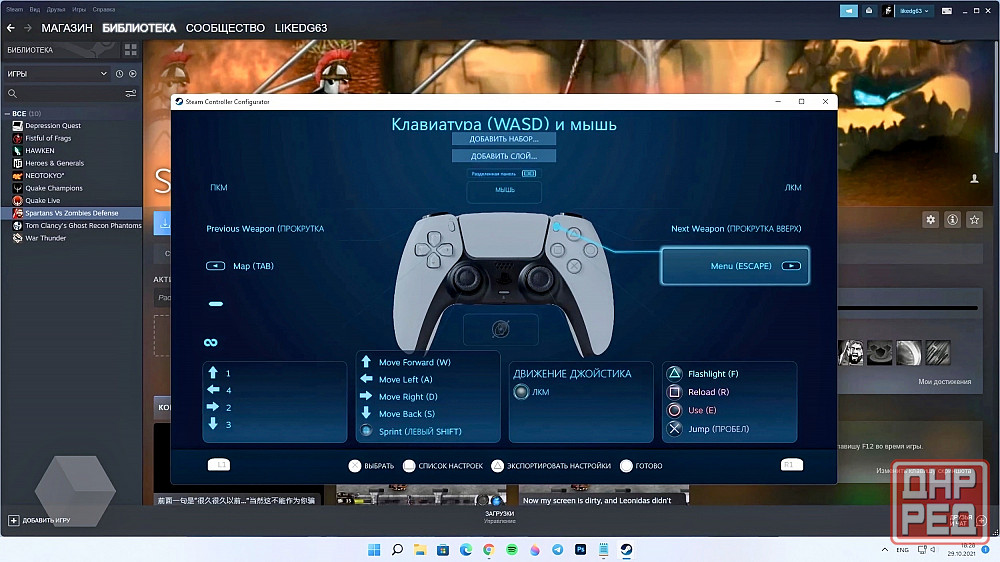Open game settings gear icon
The width and height of the screenshot is (1000, 562).
930,219
